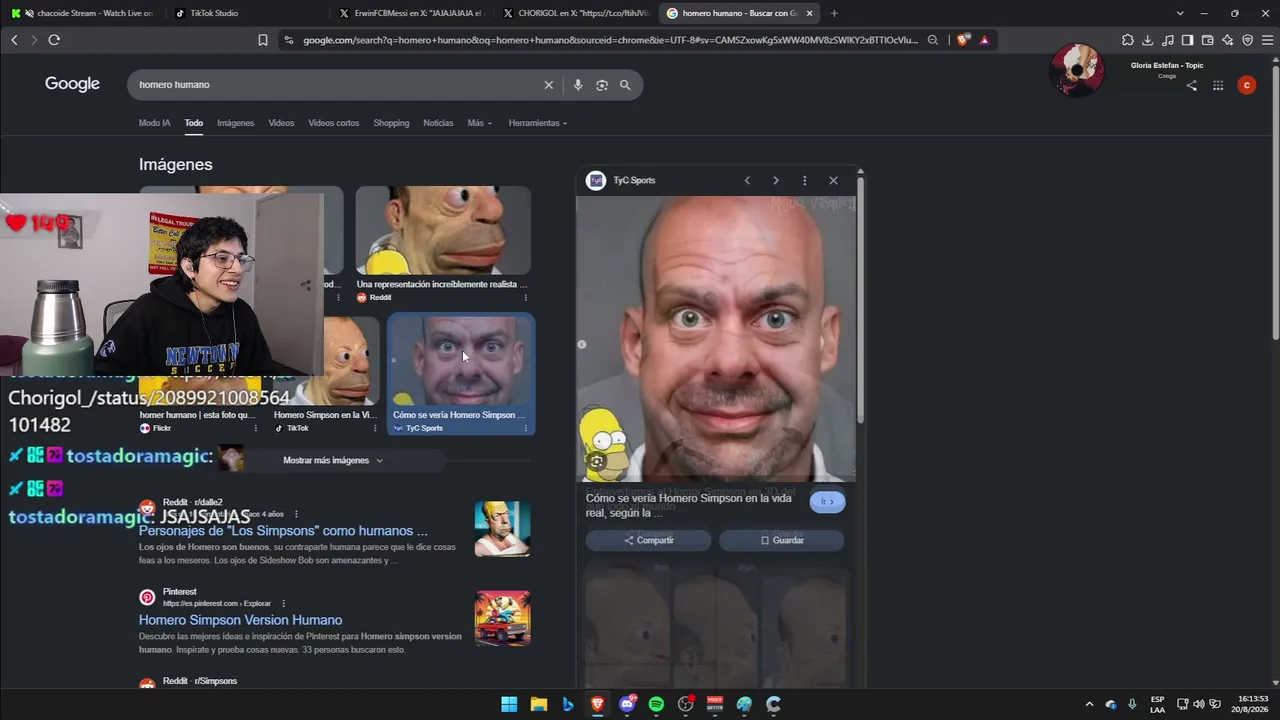Start voice search with the microphone icon
The width and height of the screenshot is (1280, 720).
click(578, 85)
